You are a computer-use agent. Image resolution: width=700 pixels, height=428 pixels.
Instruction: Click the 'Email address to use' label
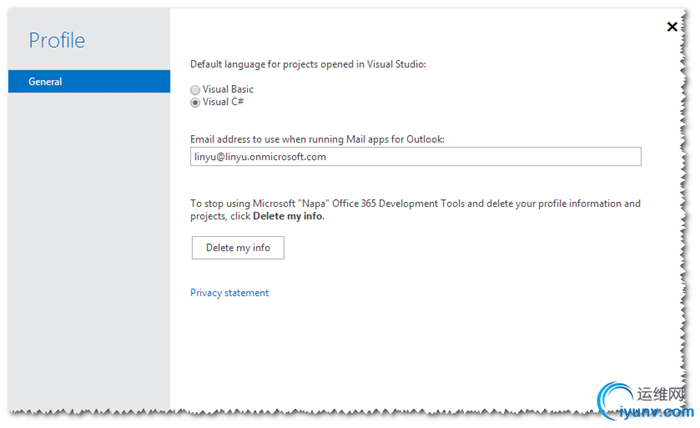click(x=317, y=139)
